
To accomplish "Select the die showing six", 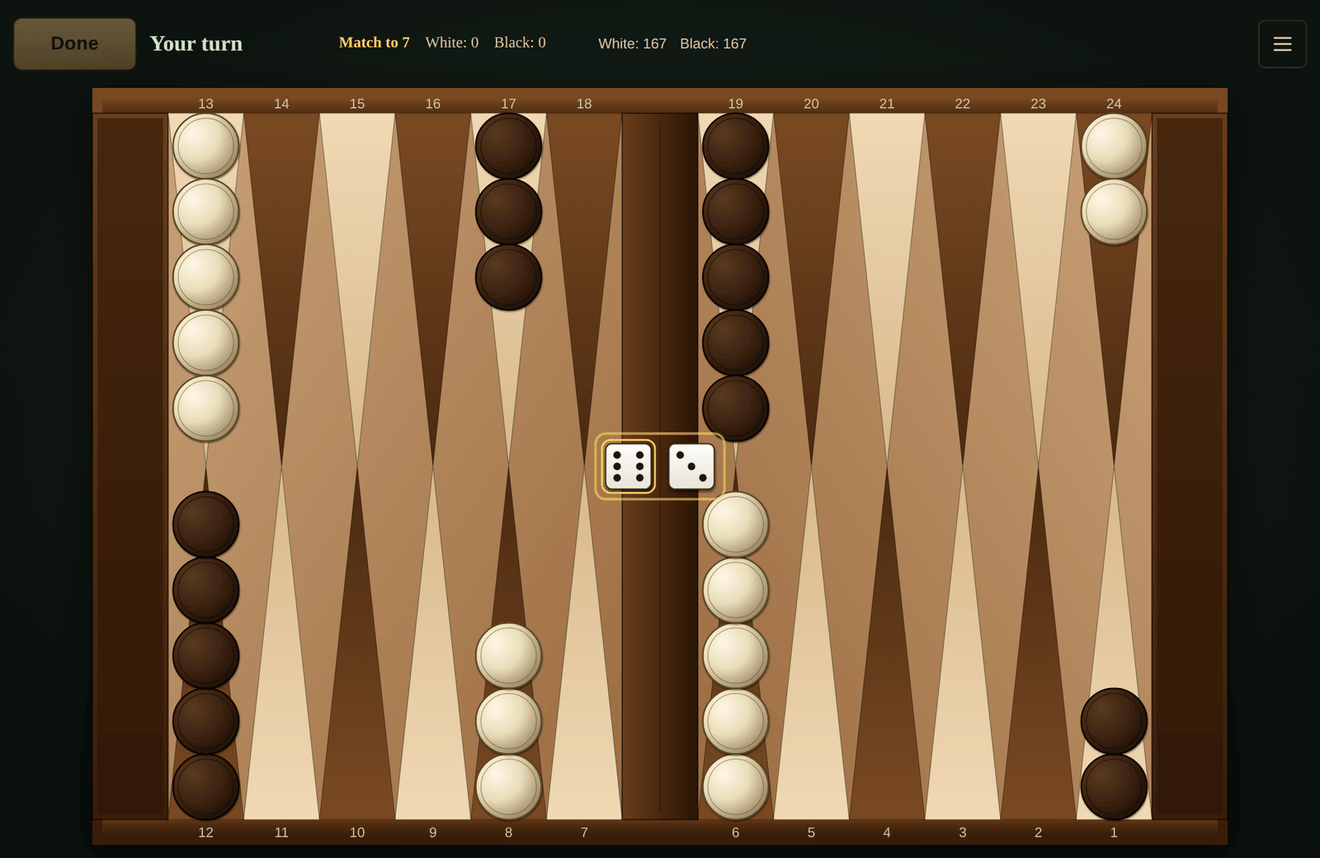I will (x=629, y=467).
